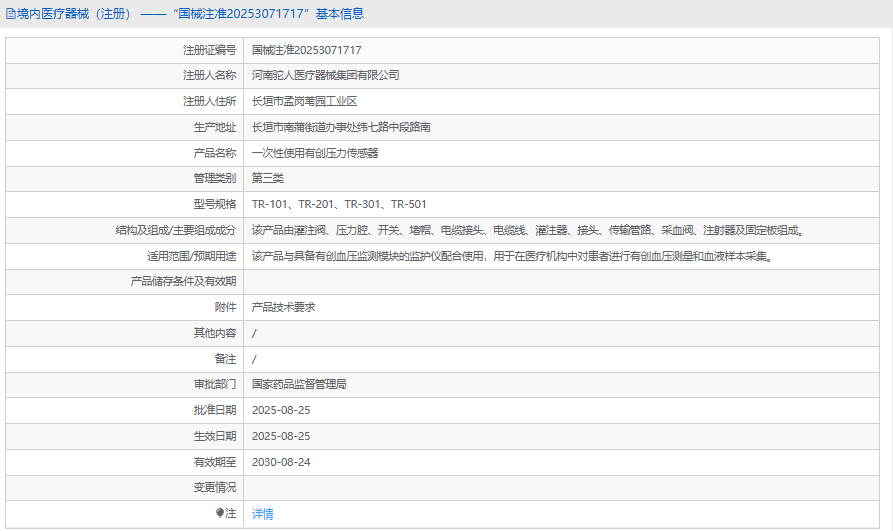Click the 其他内容 label
This screenshot has width=893, height=531.
point(215,333)
